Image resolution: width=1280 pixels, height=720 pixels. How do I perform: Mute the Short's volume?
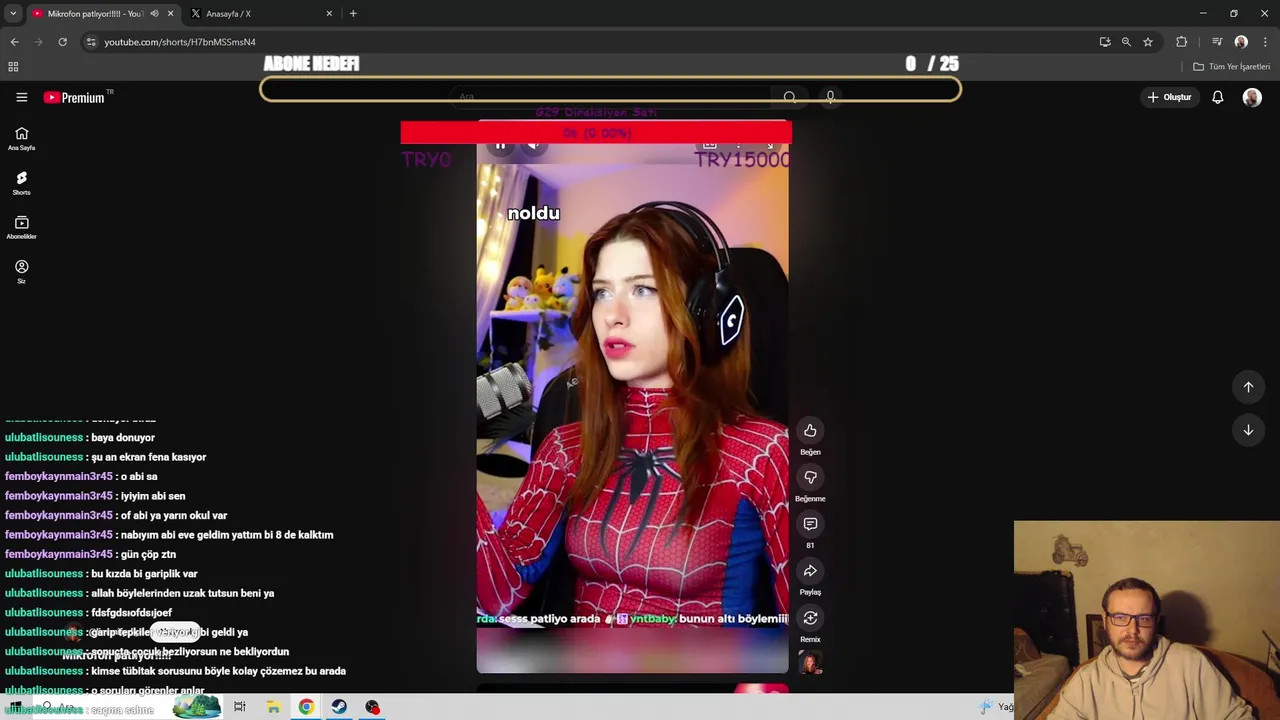click(x=534, y=145)
